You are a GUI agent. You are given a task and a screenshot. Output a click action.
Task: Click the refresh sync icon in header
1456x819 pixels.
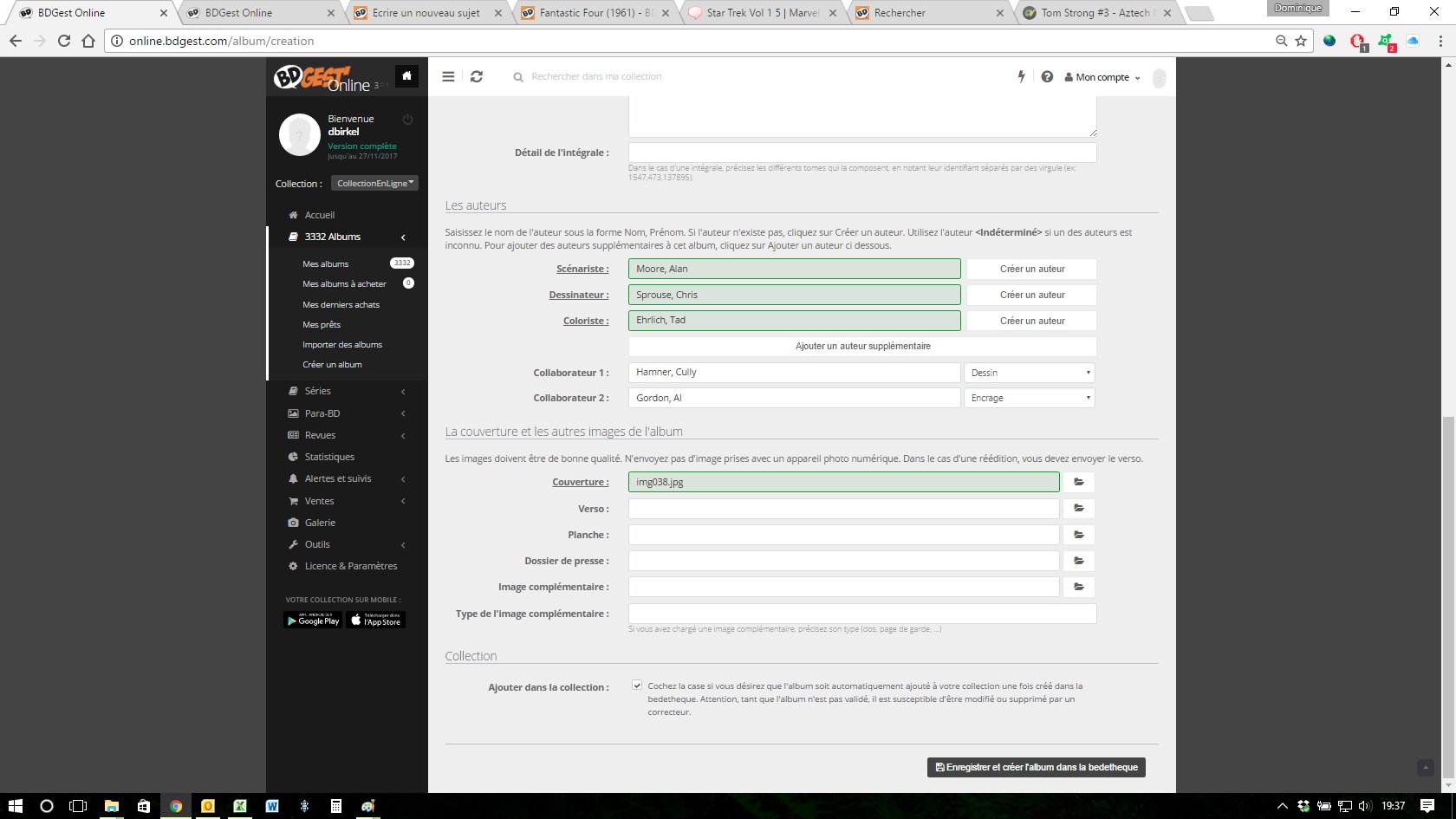tap(477, 76)
